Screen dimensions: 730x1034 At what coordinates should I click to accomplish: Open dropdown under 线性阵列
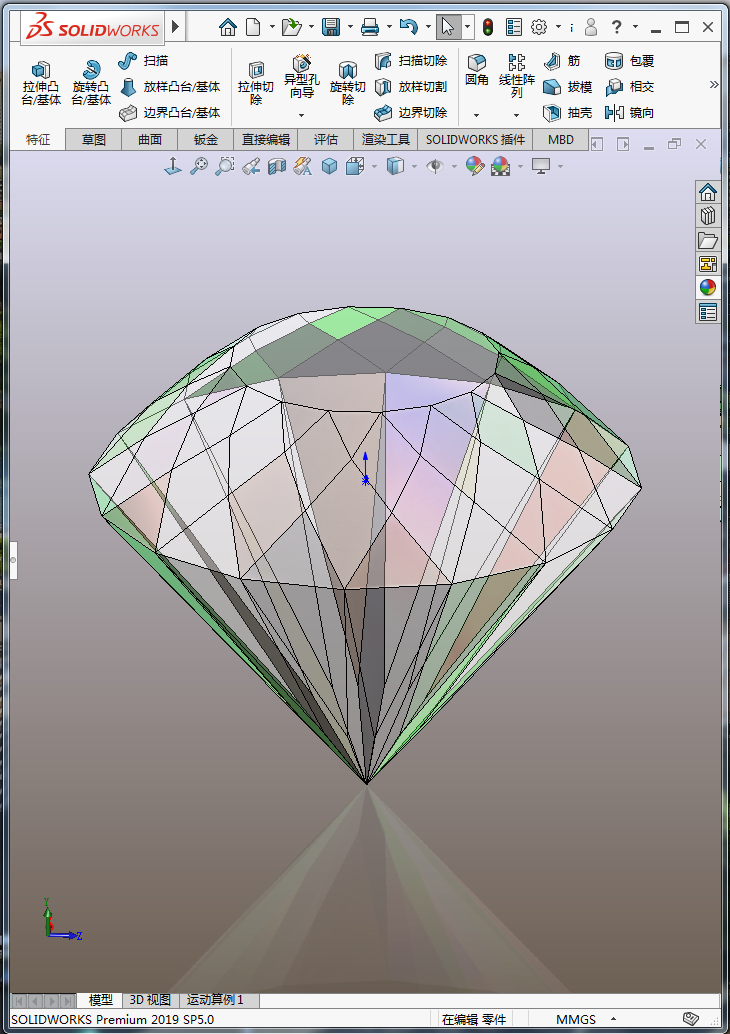click(516, 115)
